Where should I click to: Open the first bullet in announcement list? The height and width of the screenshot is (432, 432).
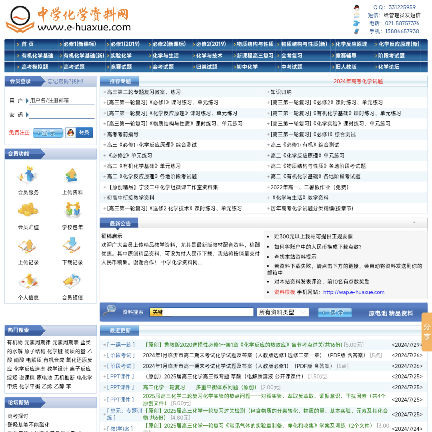click(313, 236)
